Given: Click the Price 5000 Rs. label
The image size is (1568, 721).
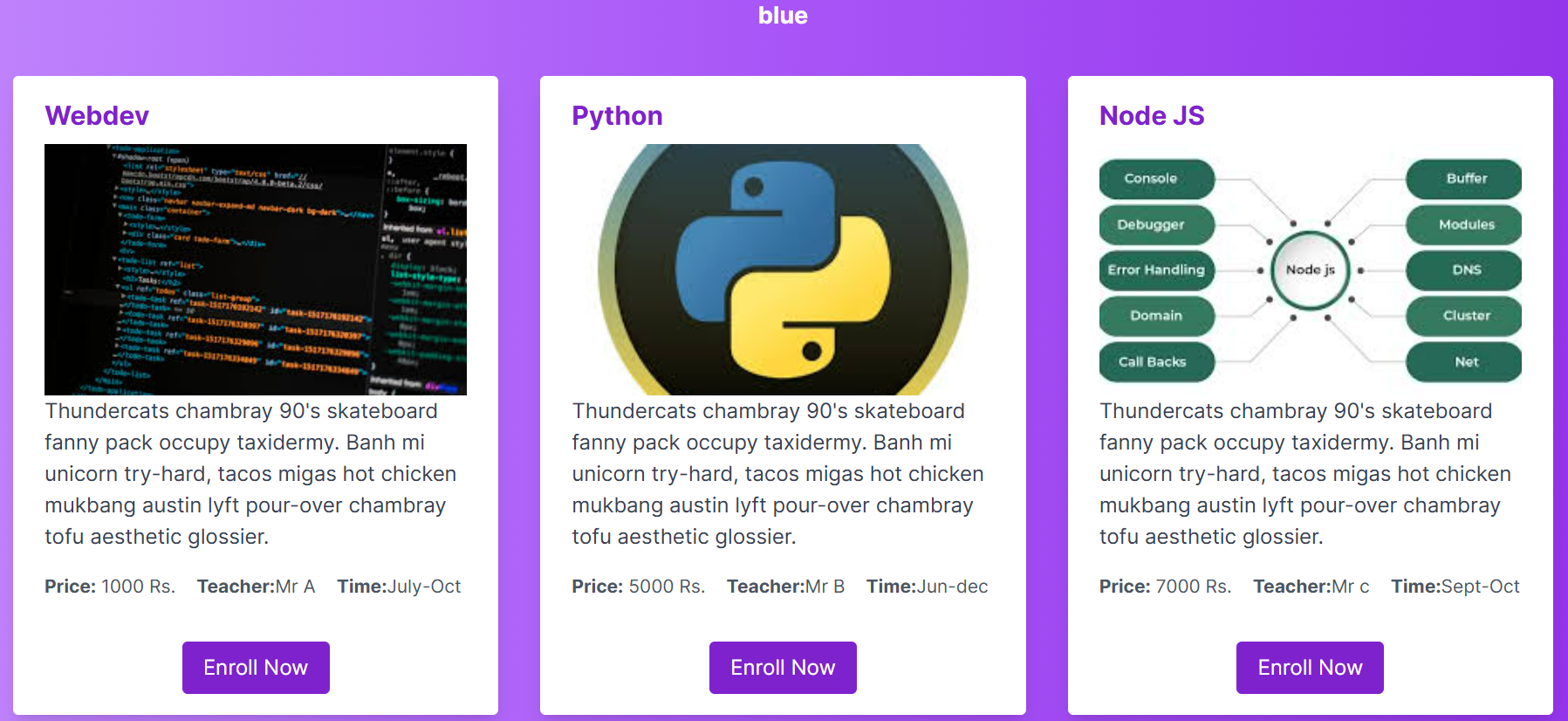Looking at the screenshot, I should (x=638, y=587).
